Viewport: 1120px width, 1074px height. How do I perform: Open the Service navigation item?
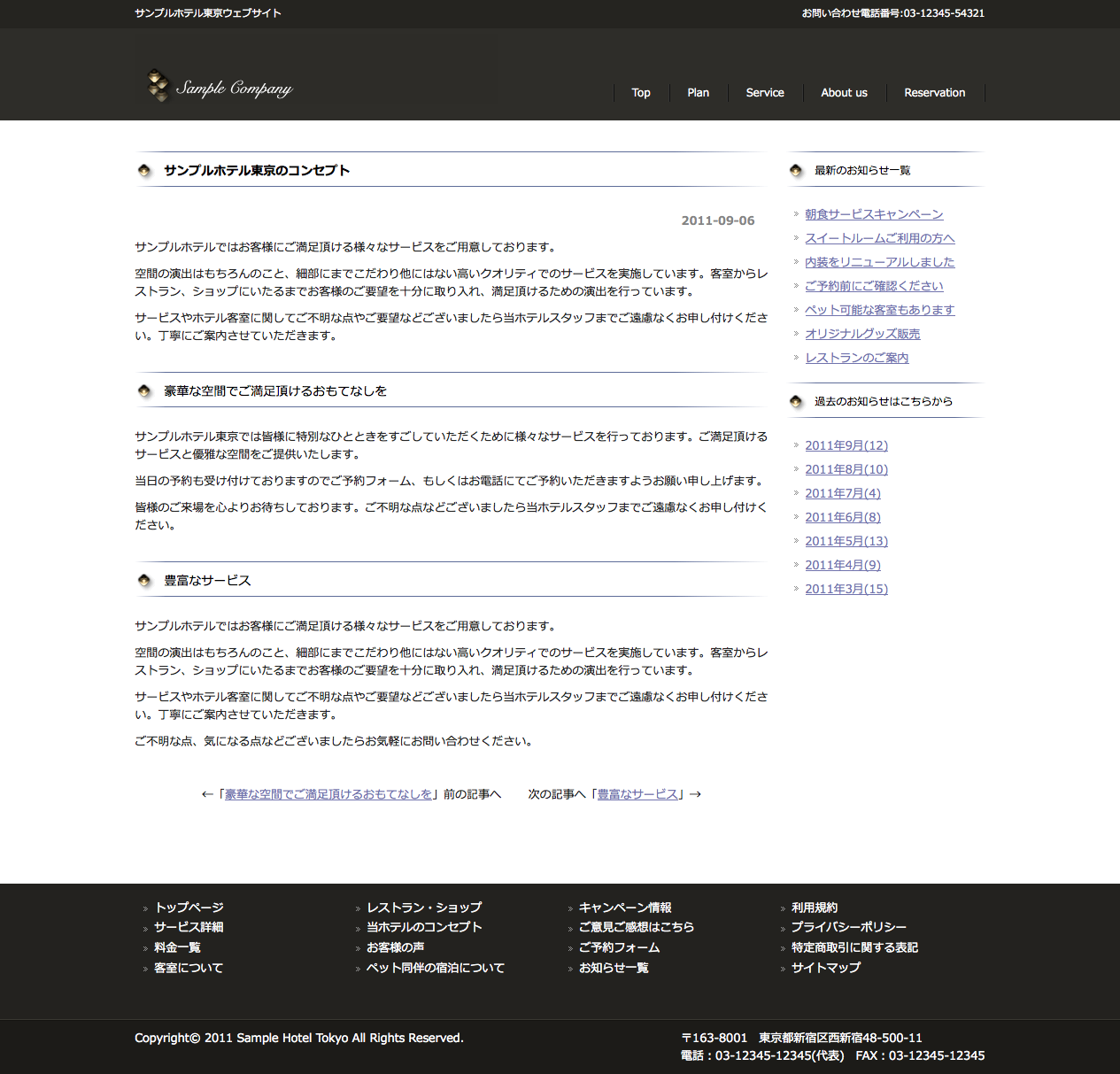coord(765,93)
